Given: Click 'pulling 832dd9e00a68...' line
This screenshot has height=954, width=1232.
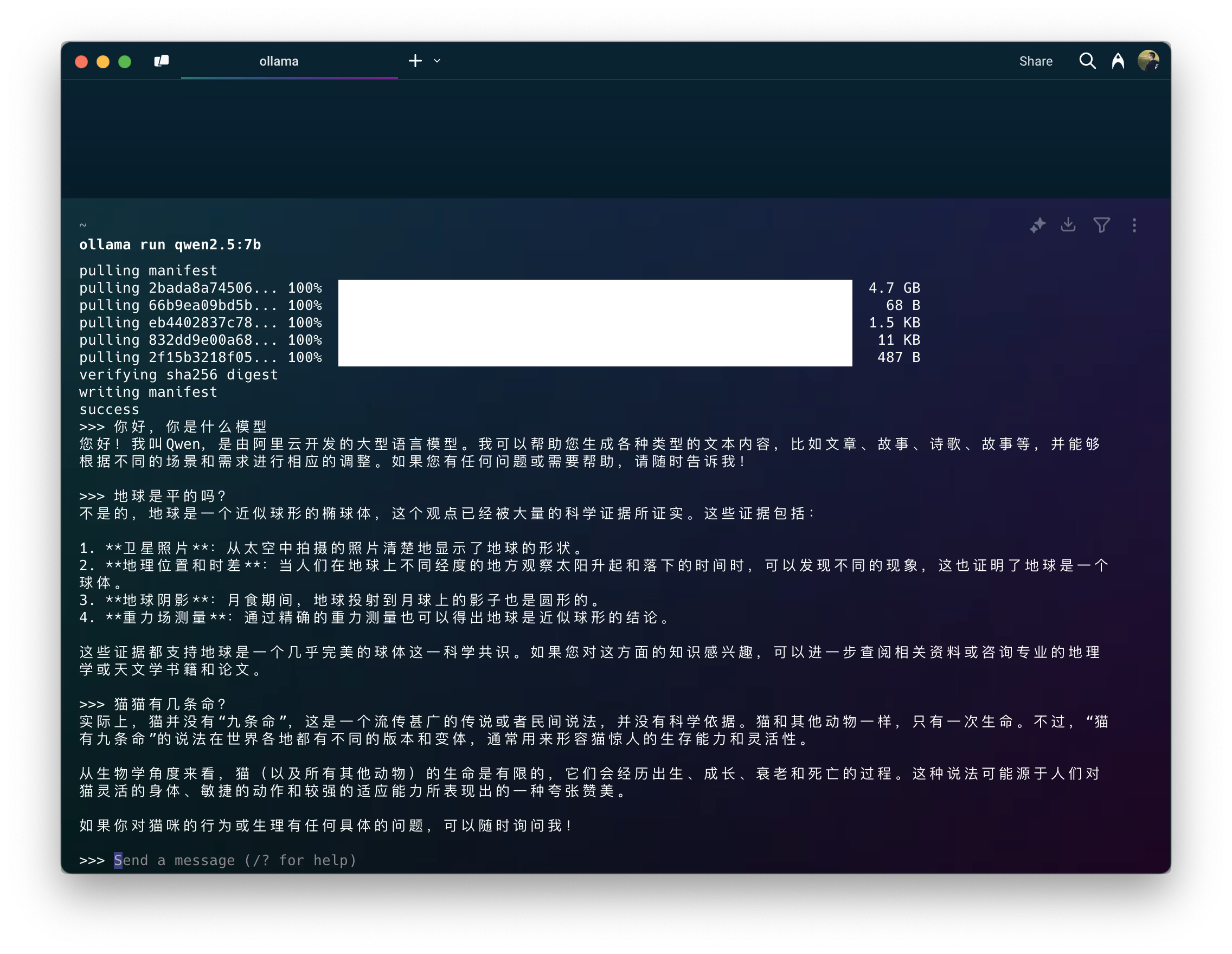Looking at the screenshot, I should coord(201,340).
